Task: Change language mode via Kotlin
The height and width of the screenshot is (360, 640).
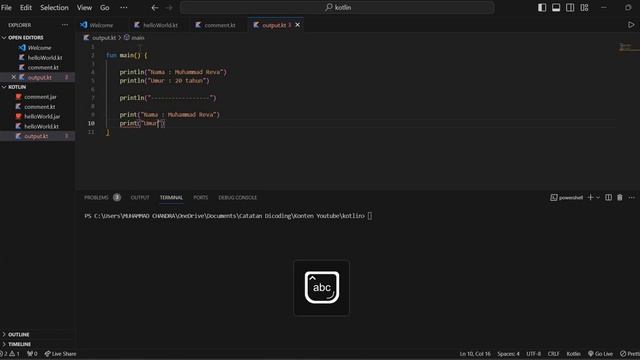Action: click(573, 354)
